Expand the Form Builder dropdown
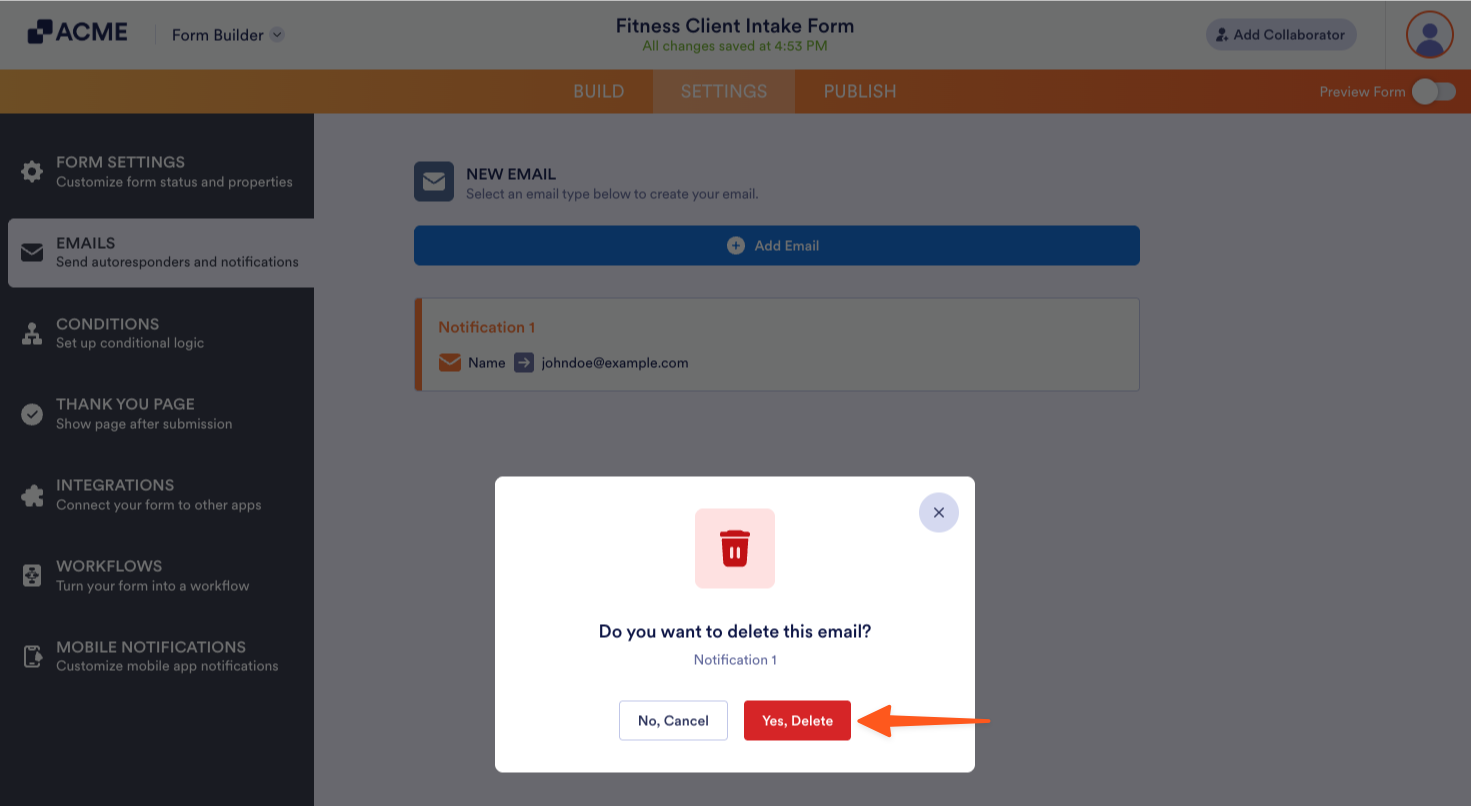 [275, 34]
